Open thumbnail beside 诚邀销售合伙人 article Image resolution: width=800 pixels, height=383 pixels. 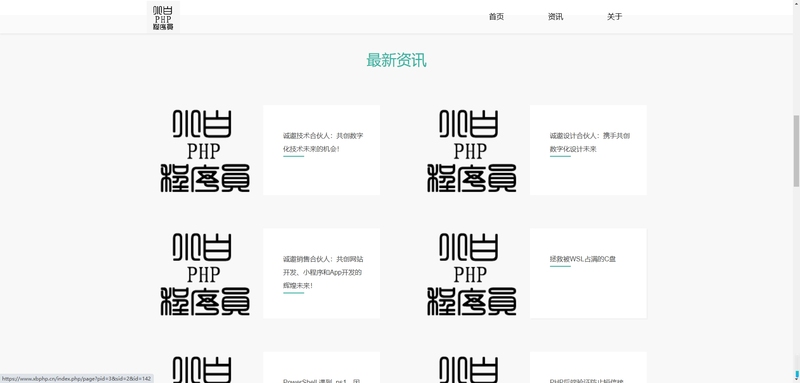tap(205, 273)
